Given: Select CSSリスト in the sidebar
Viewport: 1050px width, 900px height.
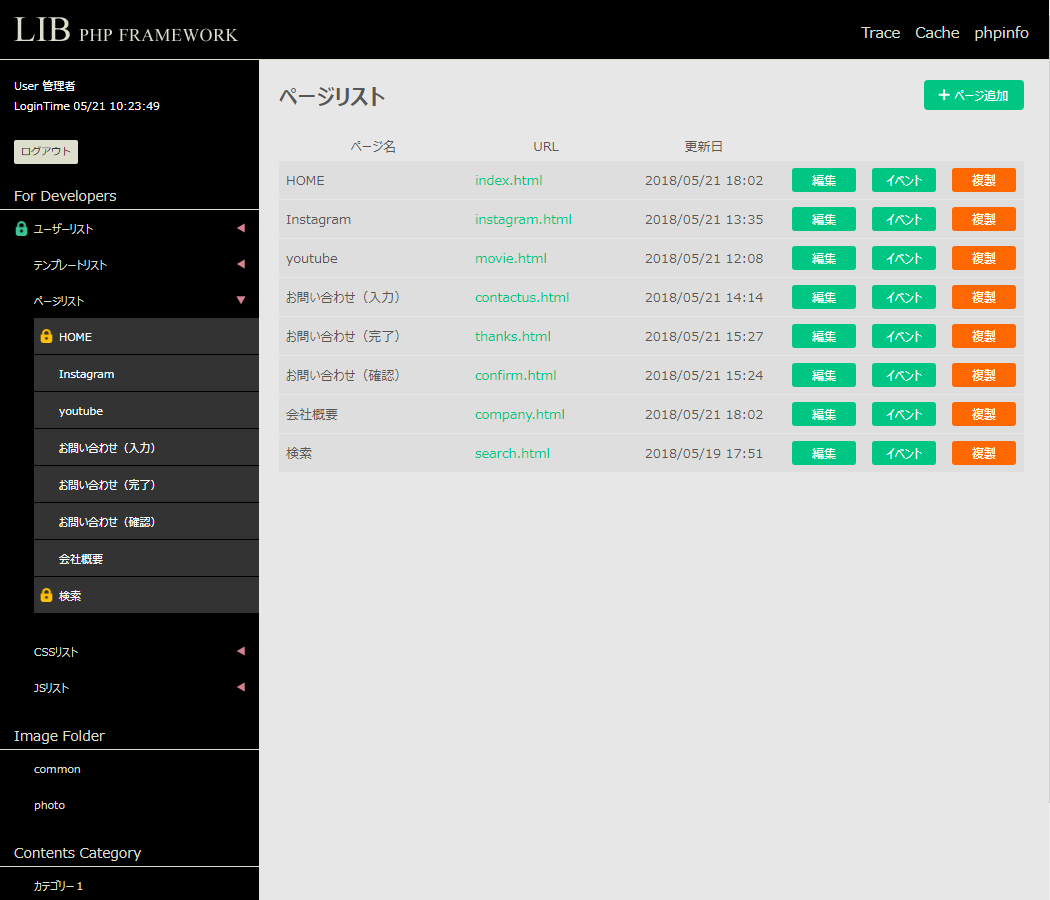Looking at the screenshot, I should tap(56, 652).
